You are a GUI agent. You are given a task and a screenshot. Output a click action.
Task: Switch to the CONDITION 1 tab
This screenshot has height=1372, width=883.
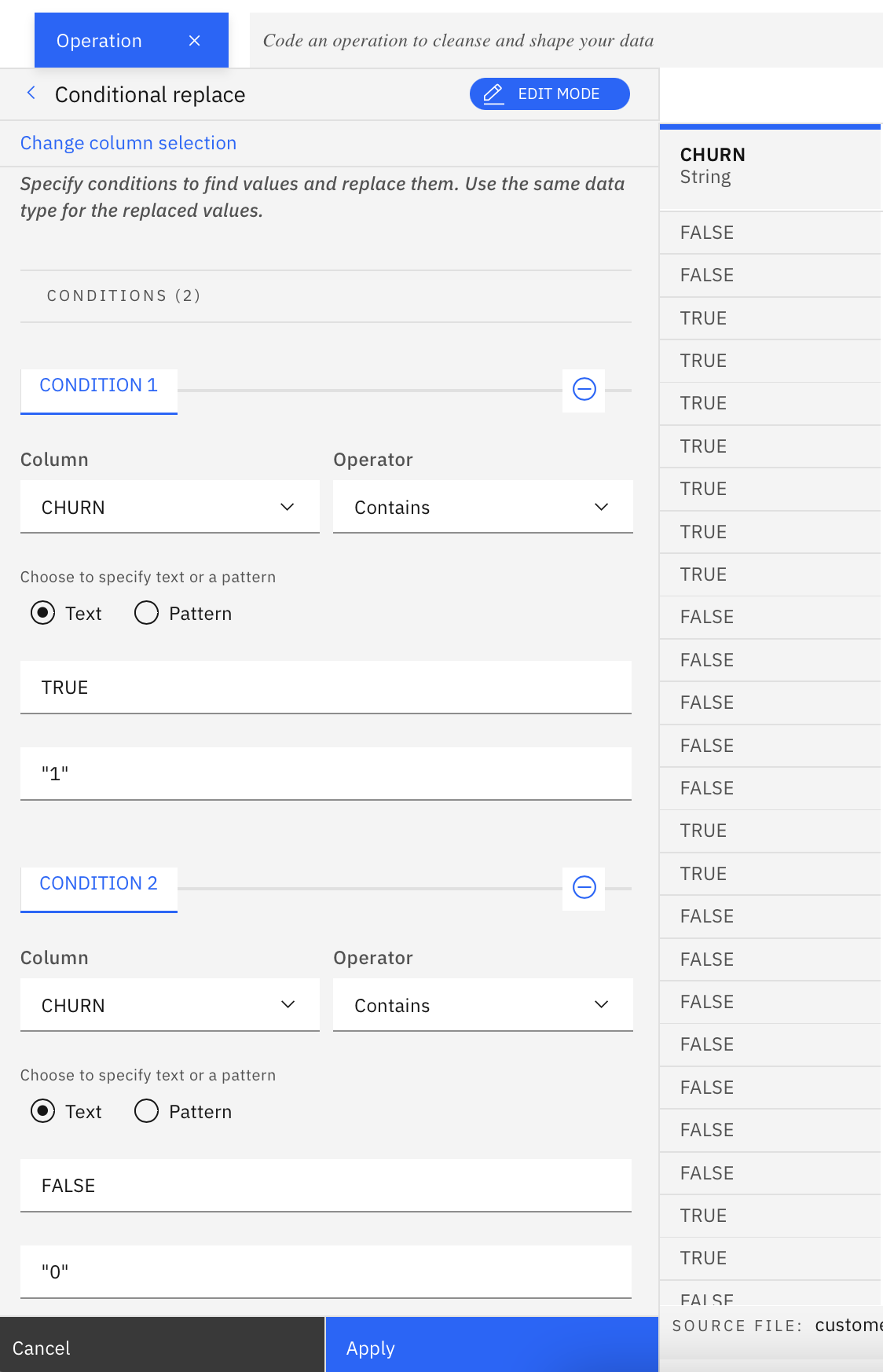(x=99, y=386)
